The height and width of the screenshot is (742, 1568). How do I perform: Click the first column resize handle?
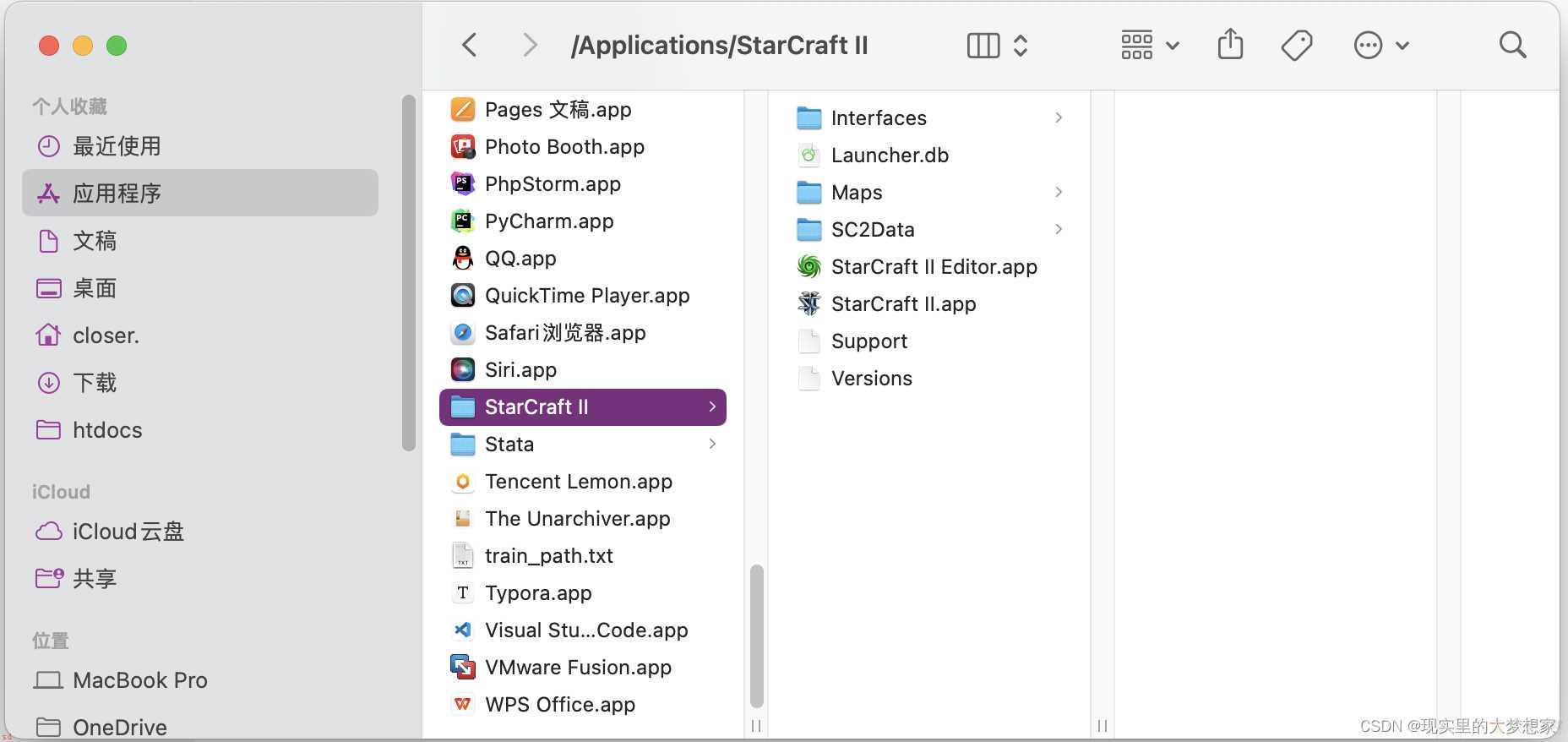756,726
